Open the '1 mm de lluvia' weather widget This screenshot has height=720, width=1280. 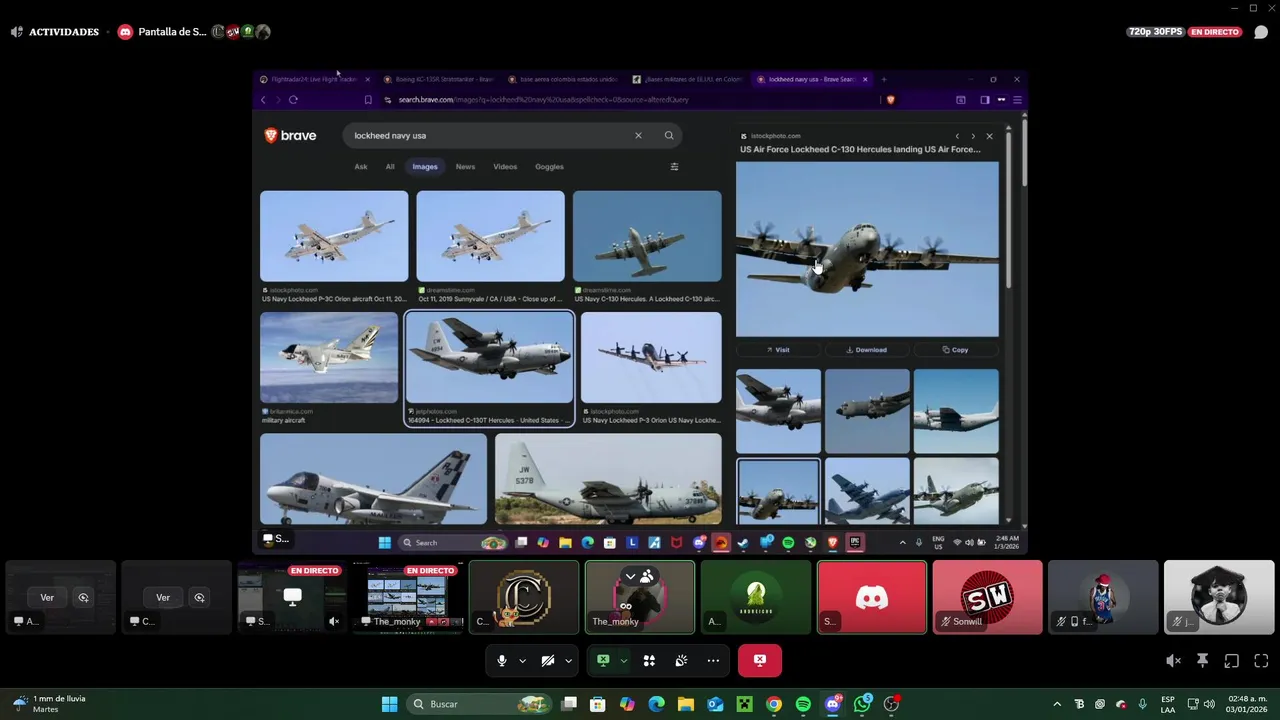[48, 704]
